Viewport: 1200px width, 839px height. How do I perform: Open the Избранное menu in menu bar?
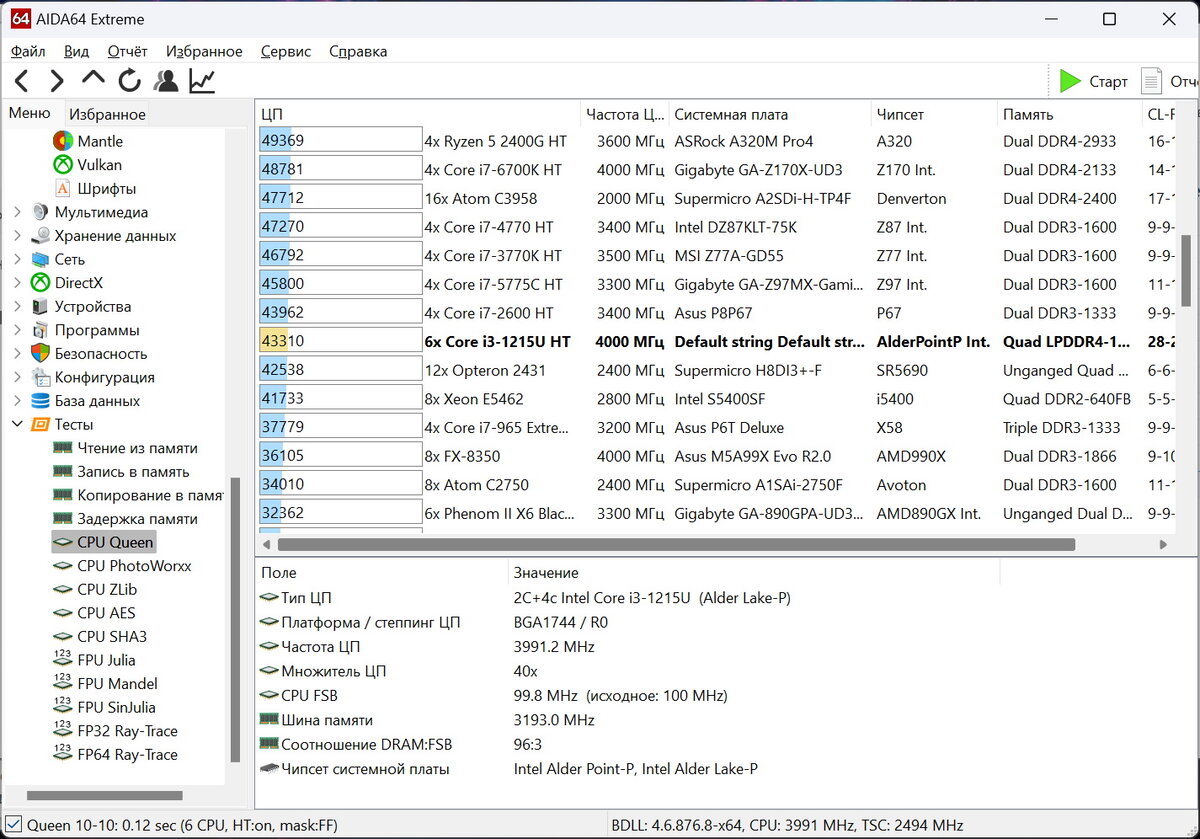[x=204, y=51]
